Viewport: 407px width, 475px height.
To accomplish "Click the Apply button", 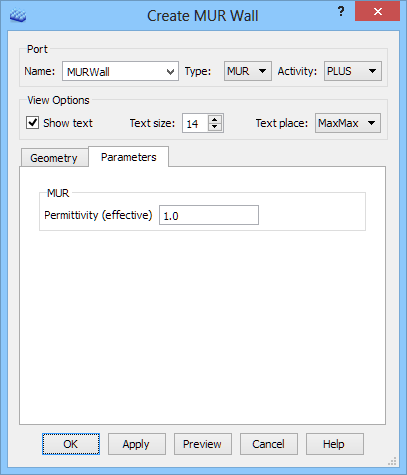I will pos(136,444).
